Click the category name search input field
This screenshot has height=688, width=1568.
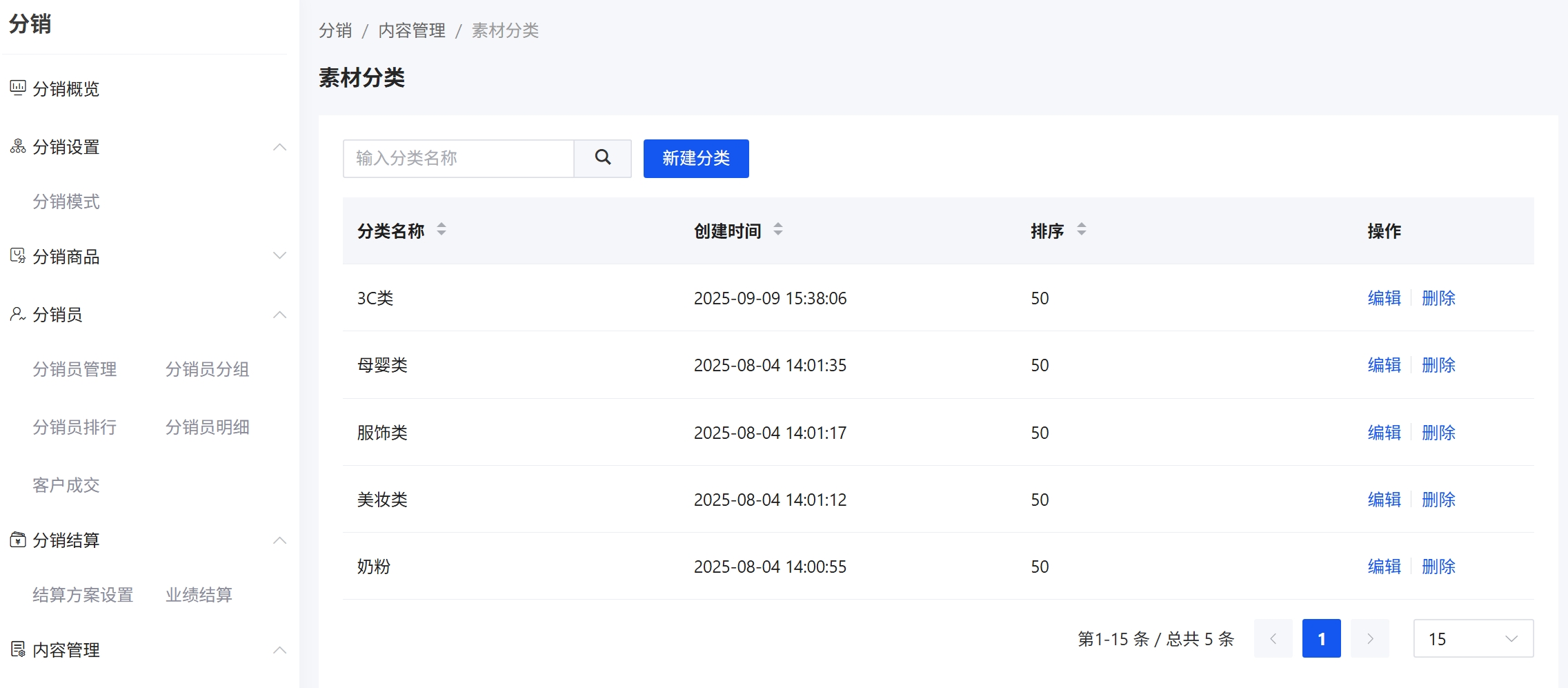[457, 158]
